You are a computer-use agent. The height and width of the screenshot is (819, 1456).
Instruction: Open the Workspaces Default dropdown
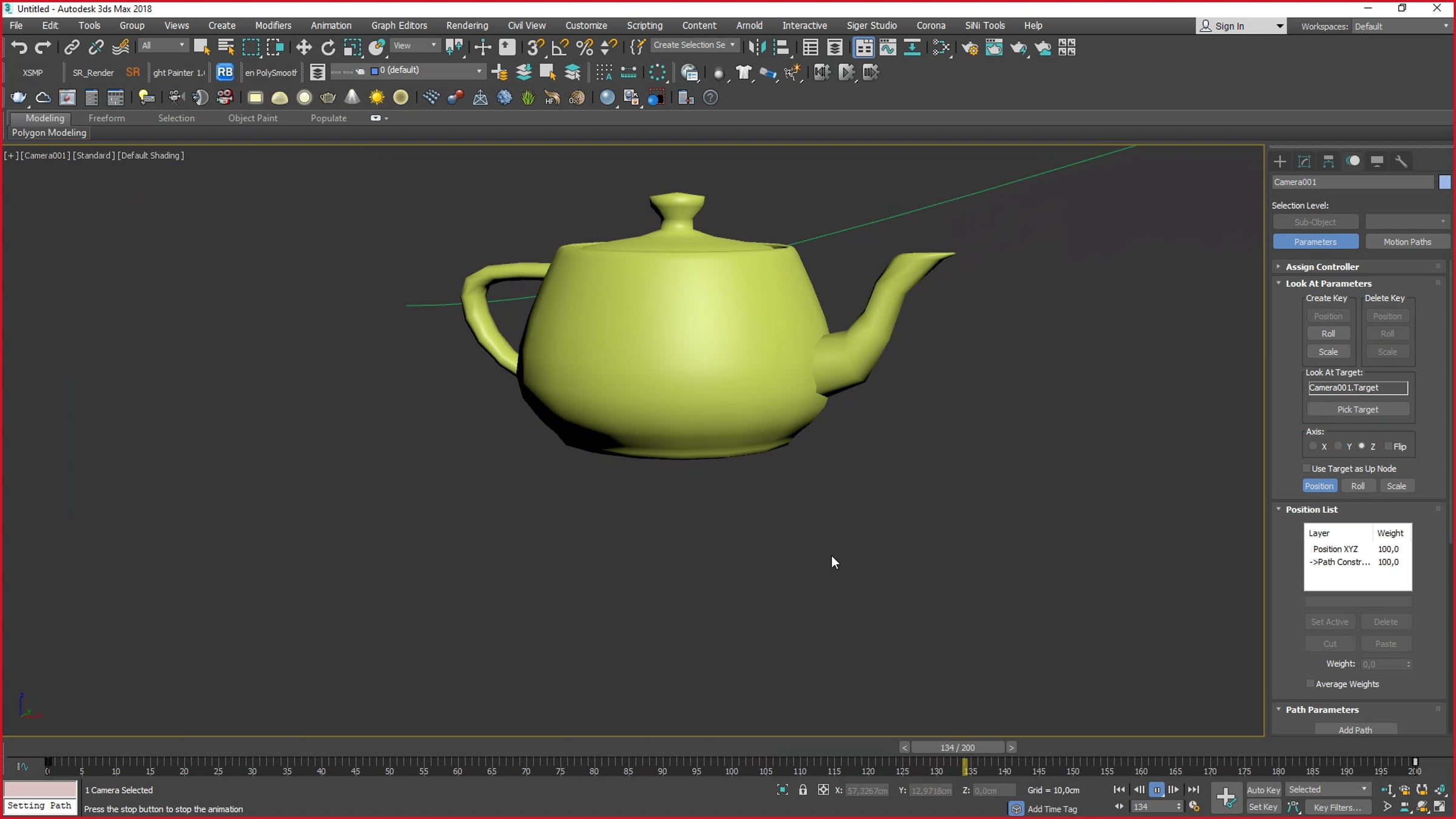coord(1401,26)
